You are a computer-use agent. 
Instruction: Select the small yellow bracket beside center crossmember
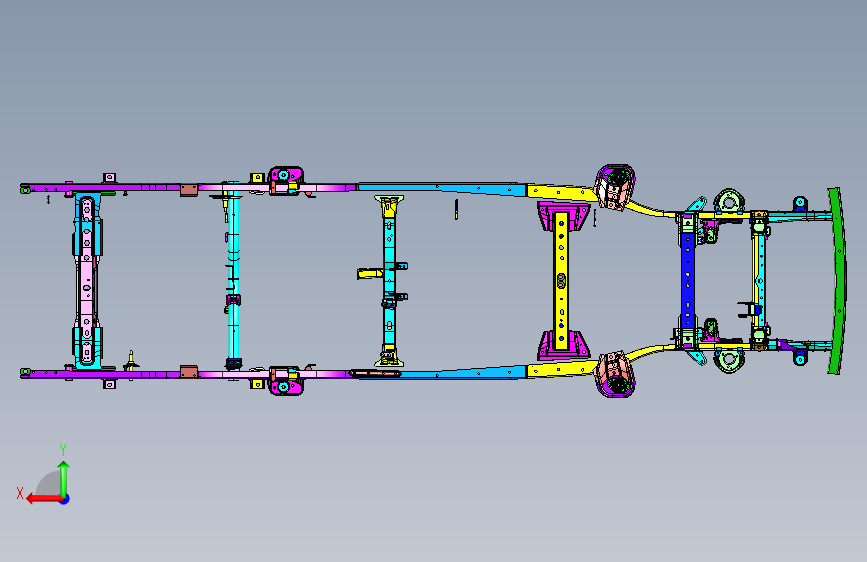pos(370,273)
